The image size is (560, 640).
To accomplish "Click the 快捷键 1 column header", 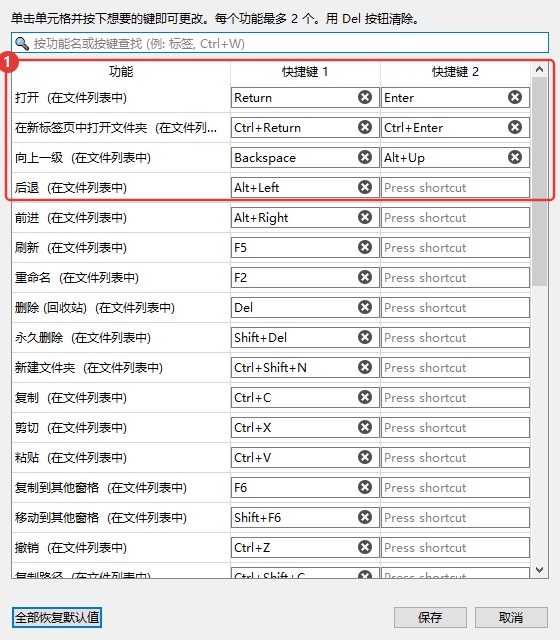I will [x=305, y=72].
